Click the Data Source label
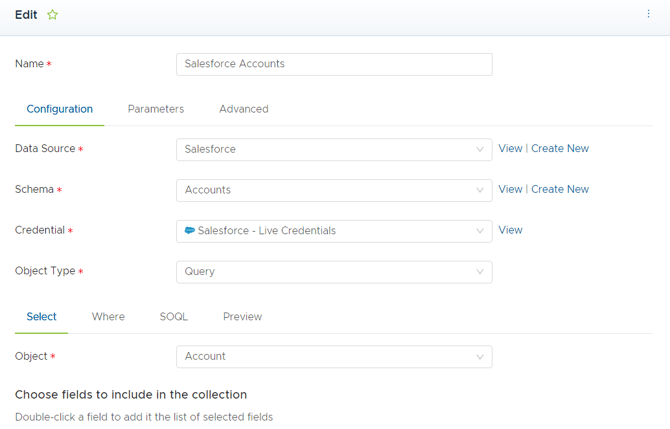The height and width of the screenshot is (429, 670). (x=45, y=149)
